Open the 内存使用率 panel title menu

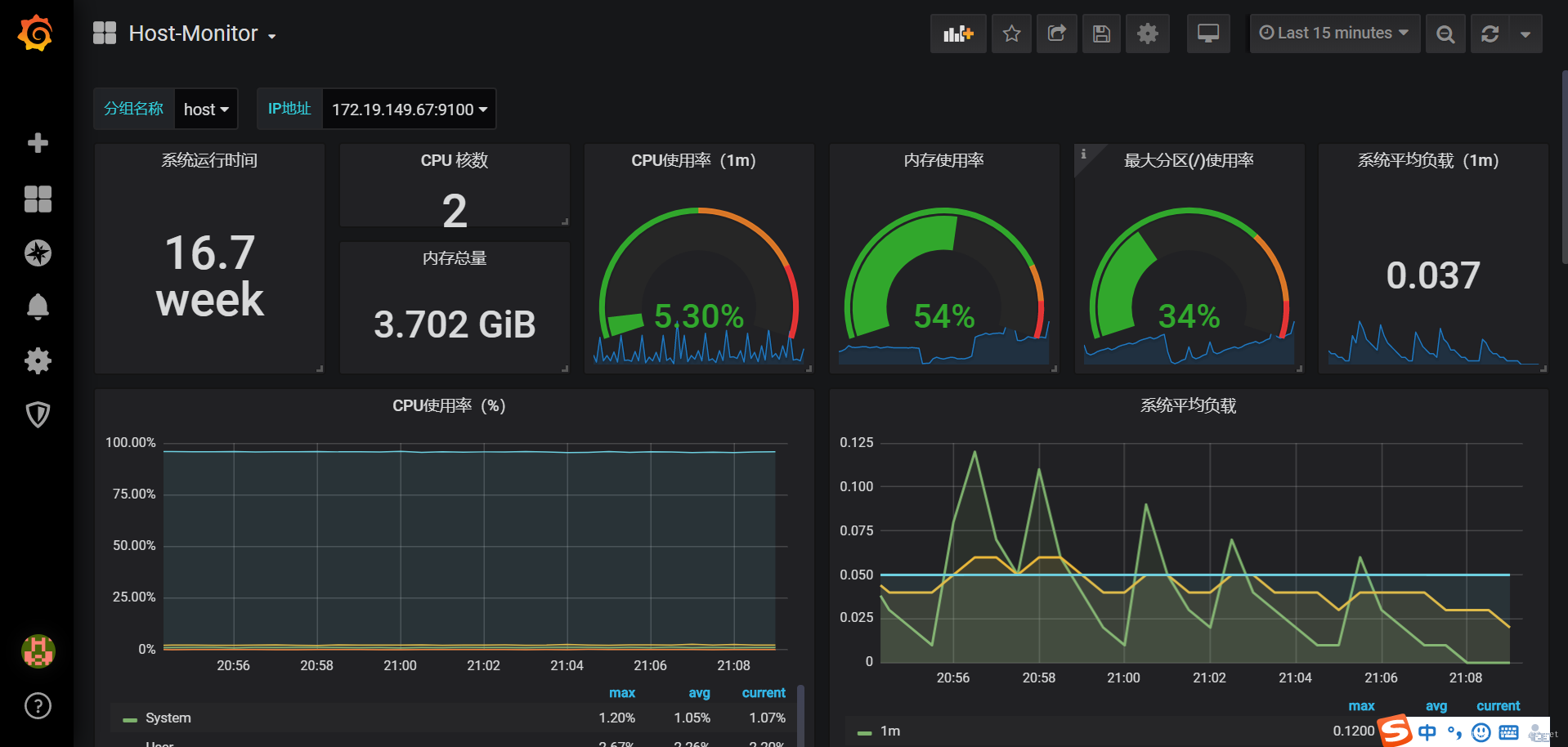click(x=944, y=160)
